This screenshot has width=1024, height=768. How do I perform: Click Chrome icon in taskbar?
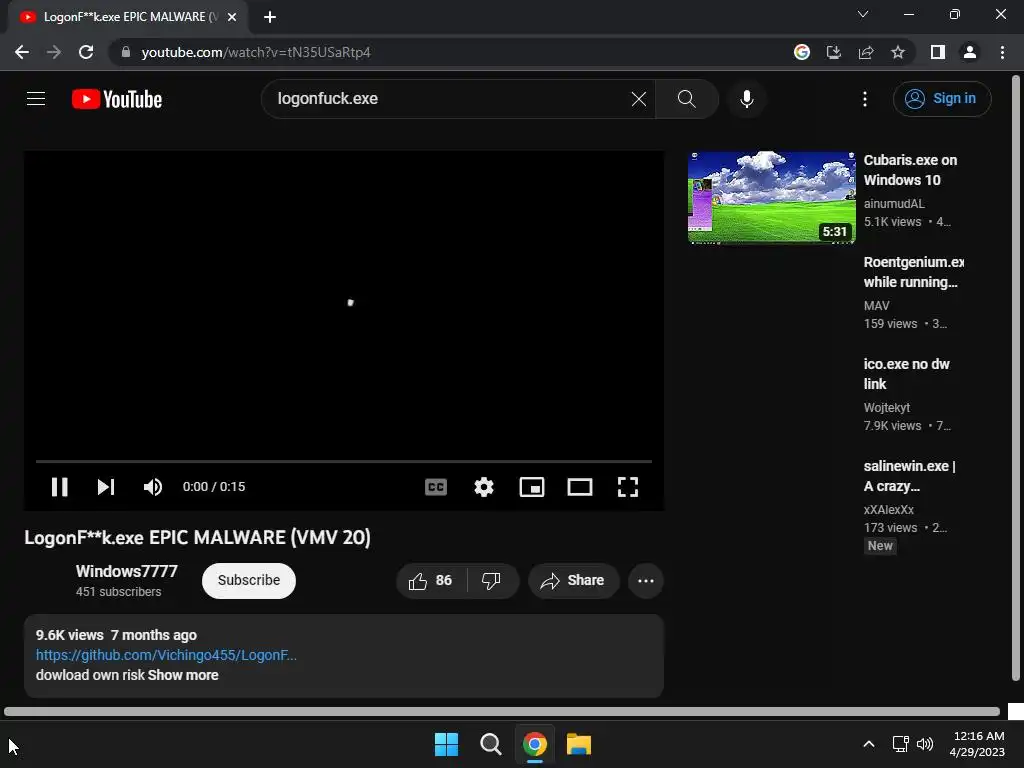pyautogui.click(x=535, y=744)
